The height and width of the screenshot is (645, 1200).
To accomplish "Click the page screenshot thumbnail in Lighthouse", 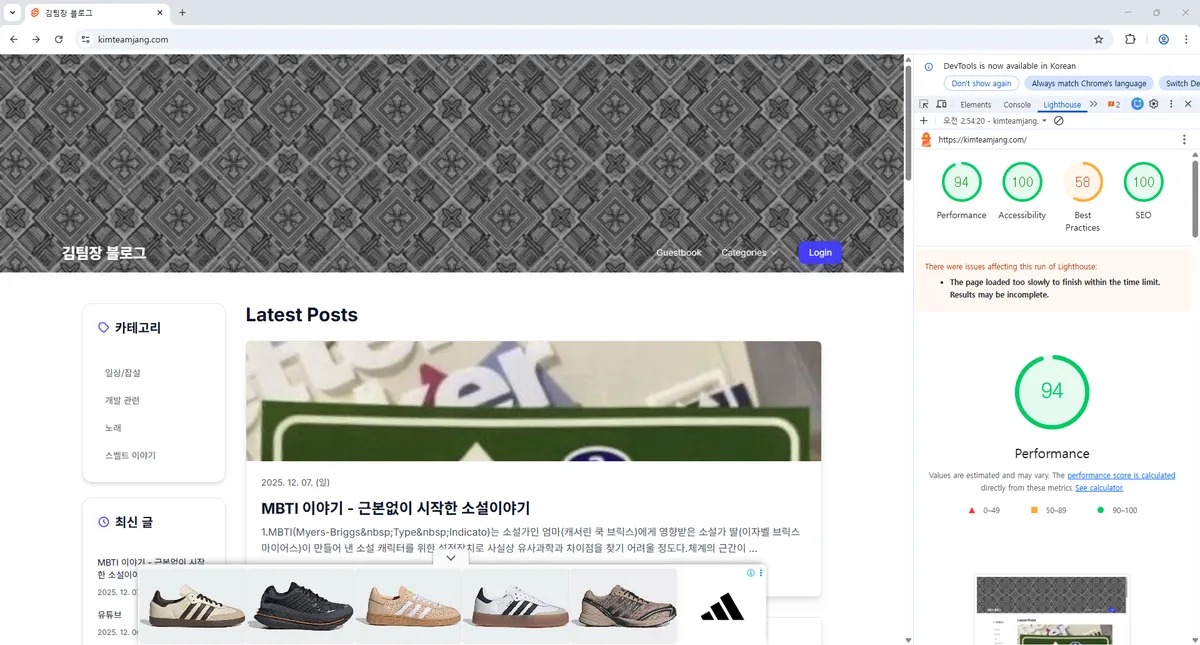I will pos(1052,607).
